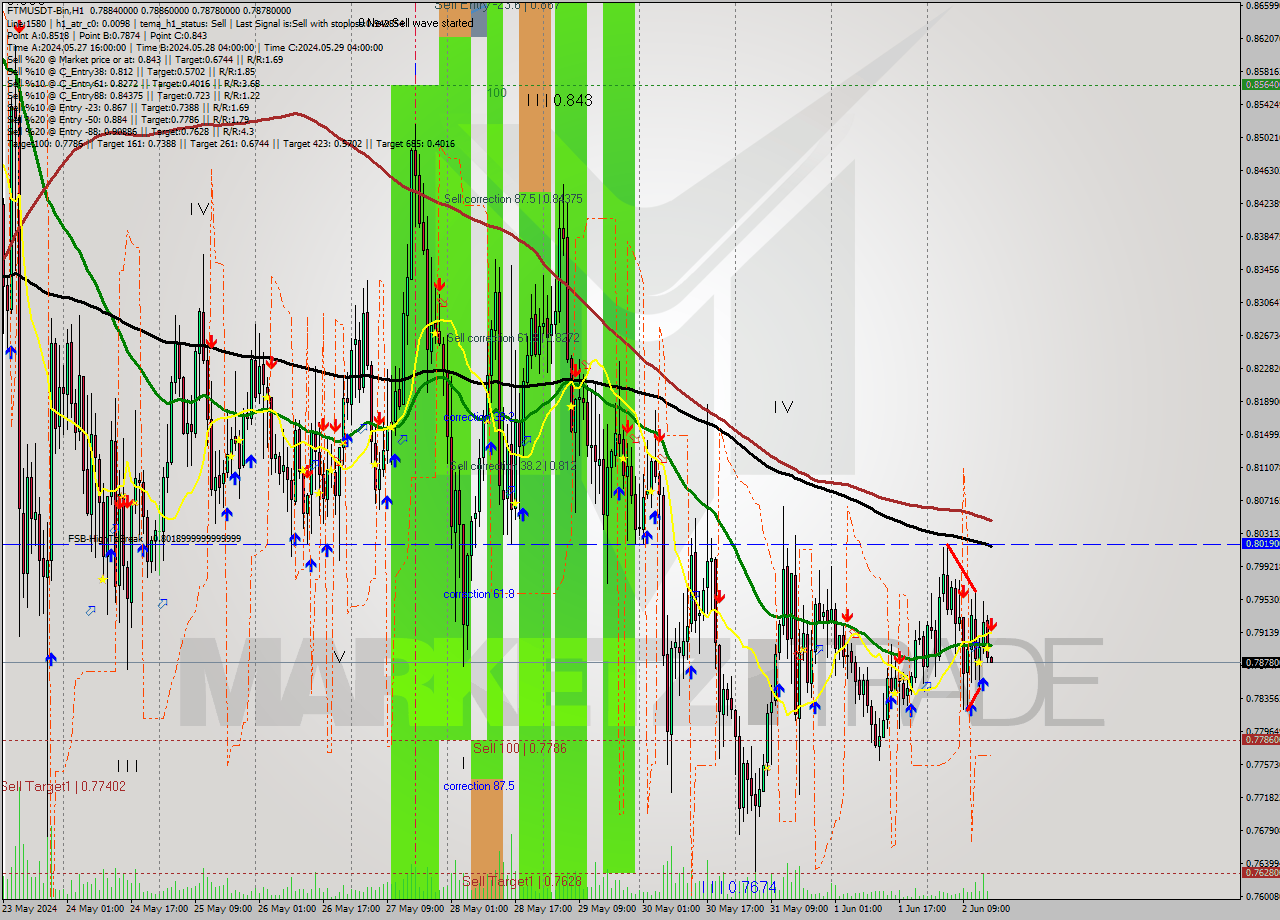Click the Sell correction 38.2 | 0.812 label
Viewport: 1280px width, 920px height.
[512, 466]
